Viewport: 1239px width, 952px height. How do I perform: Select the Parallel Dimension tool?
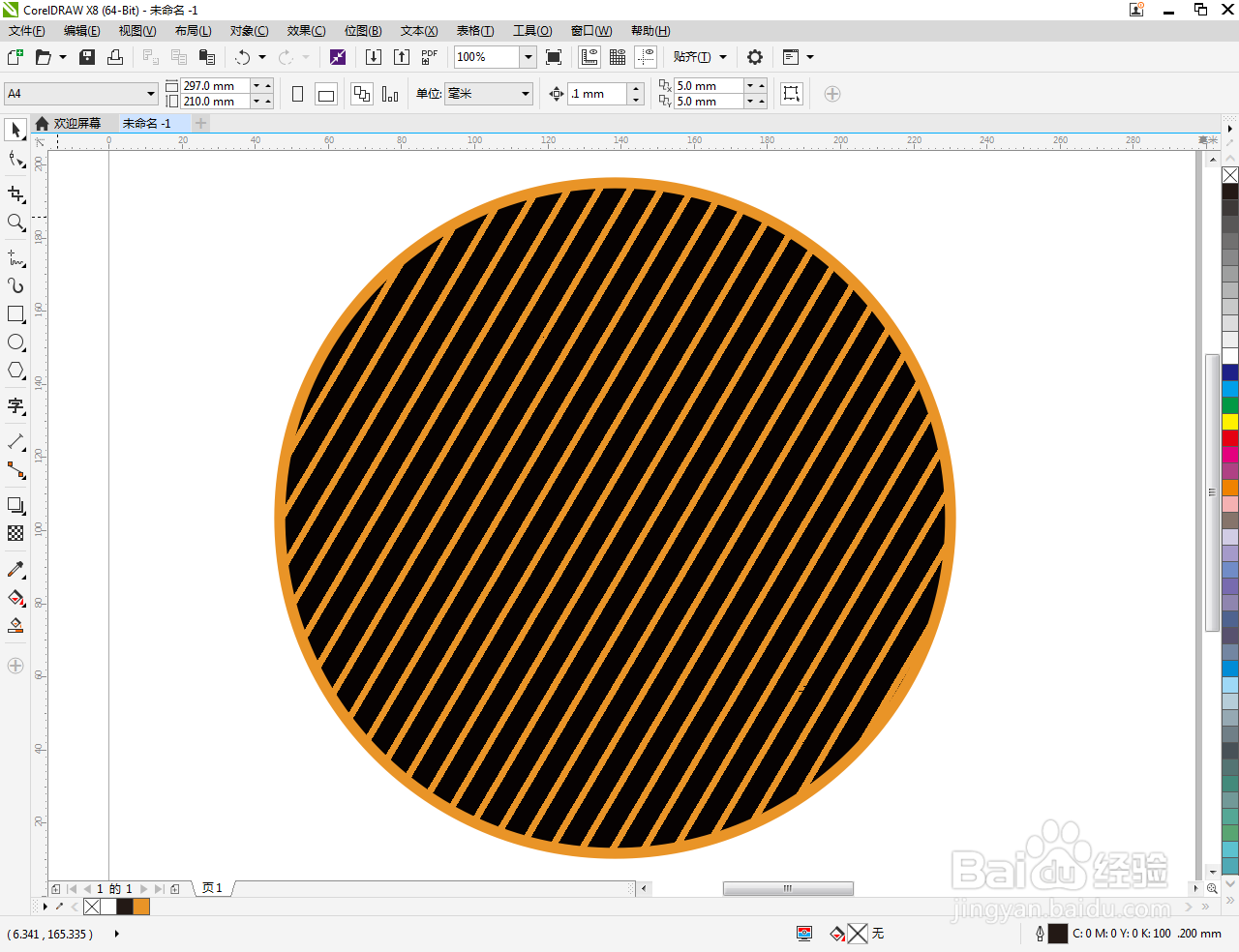15,441
